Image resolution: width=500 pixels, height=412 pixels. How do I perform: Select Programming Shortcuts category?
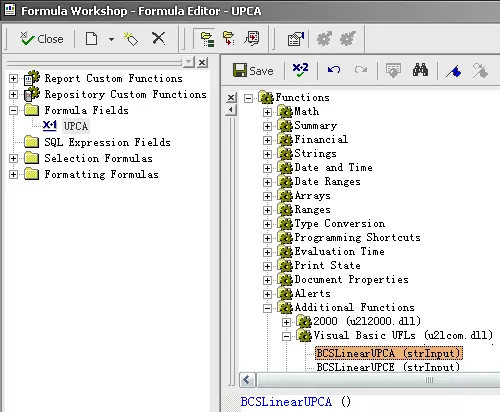357,237
